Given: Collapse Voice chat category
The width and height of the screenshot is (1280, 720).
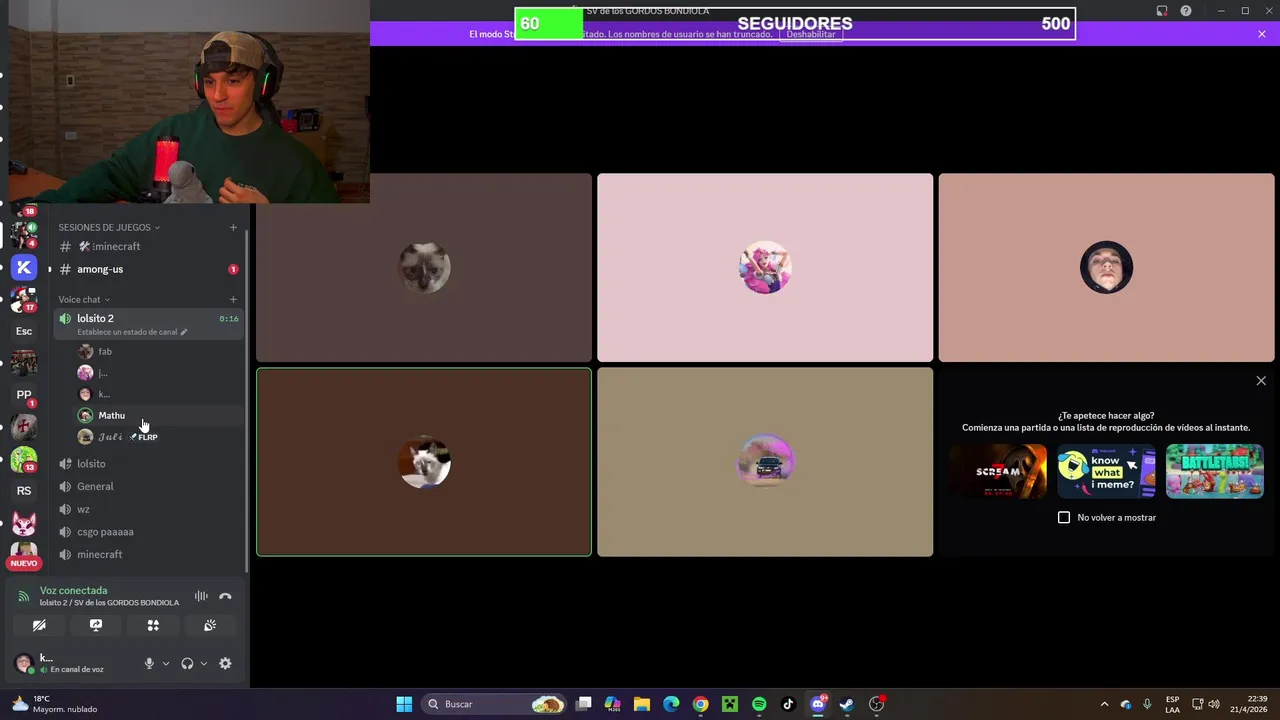Looking at the screenshot, I should pyautogui.click(x=84, y=299).
